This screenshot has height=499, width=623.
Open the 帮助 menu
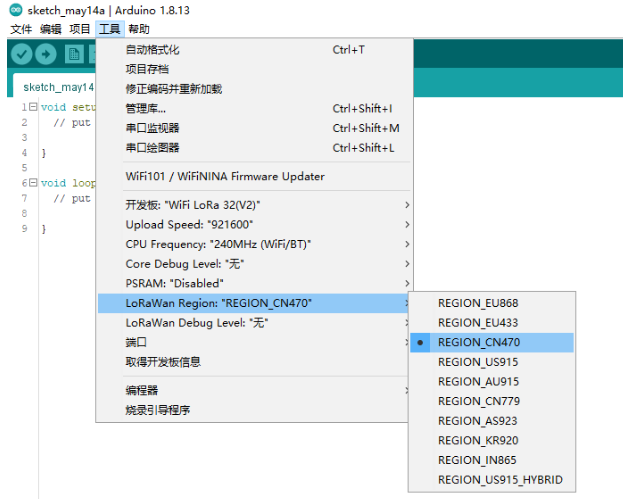click(139, 29)
